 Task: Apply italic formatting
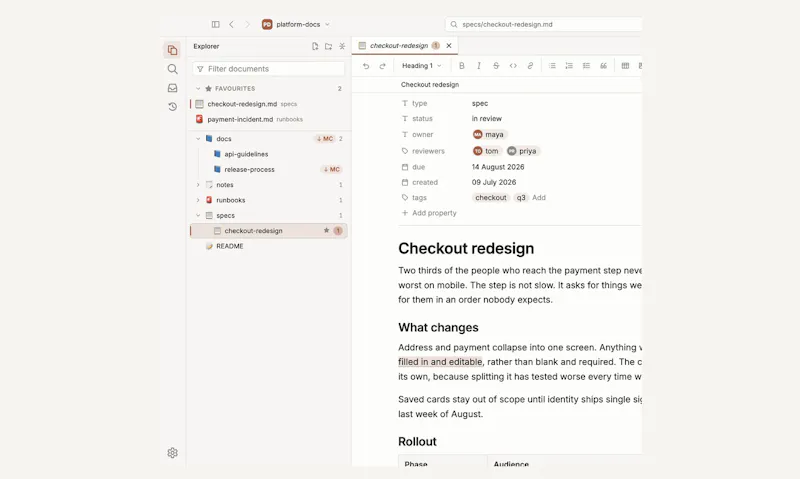coord(479,66)
